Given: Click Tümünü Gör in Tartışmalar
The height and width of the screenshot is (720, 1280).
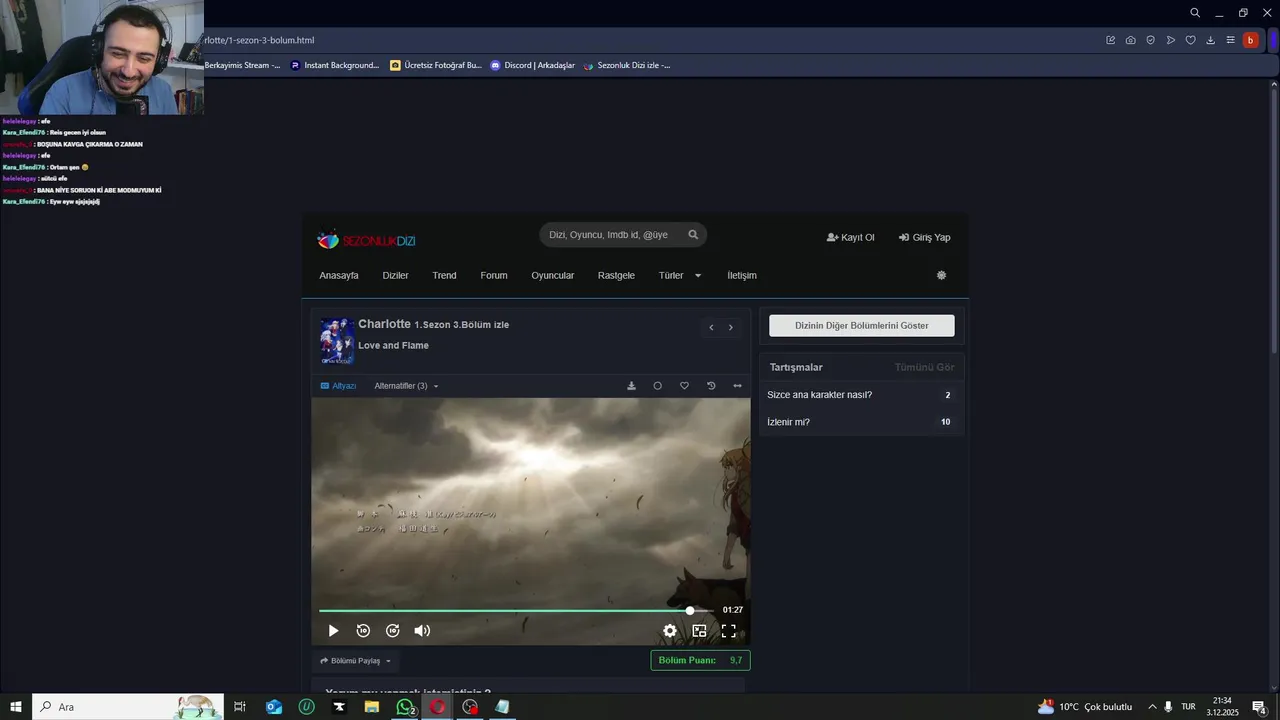Looking at the screenshot, I should click(925, 367).
